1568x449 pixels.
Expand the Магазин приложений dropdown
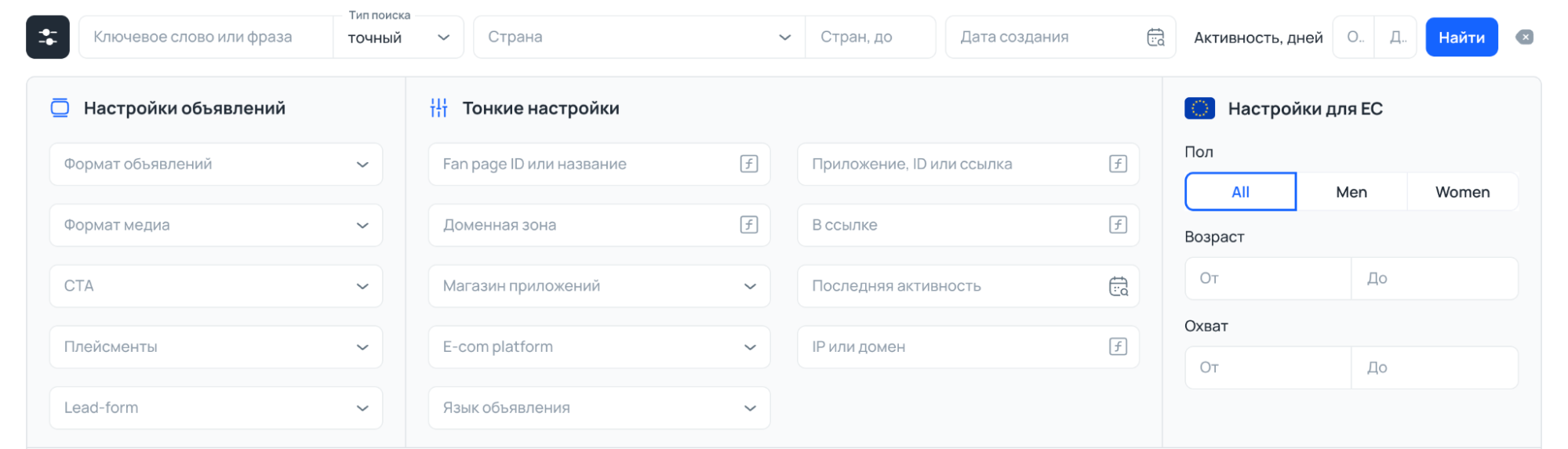599,286
